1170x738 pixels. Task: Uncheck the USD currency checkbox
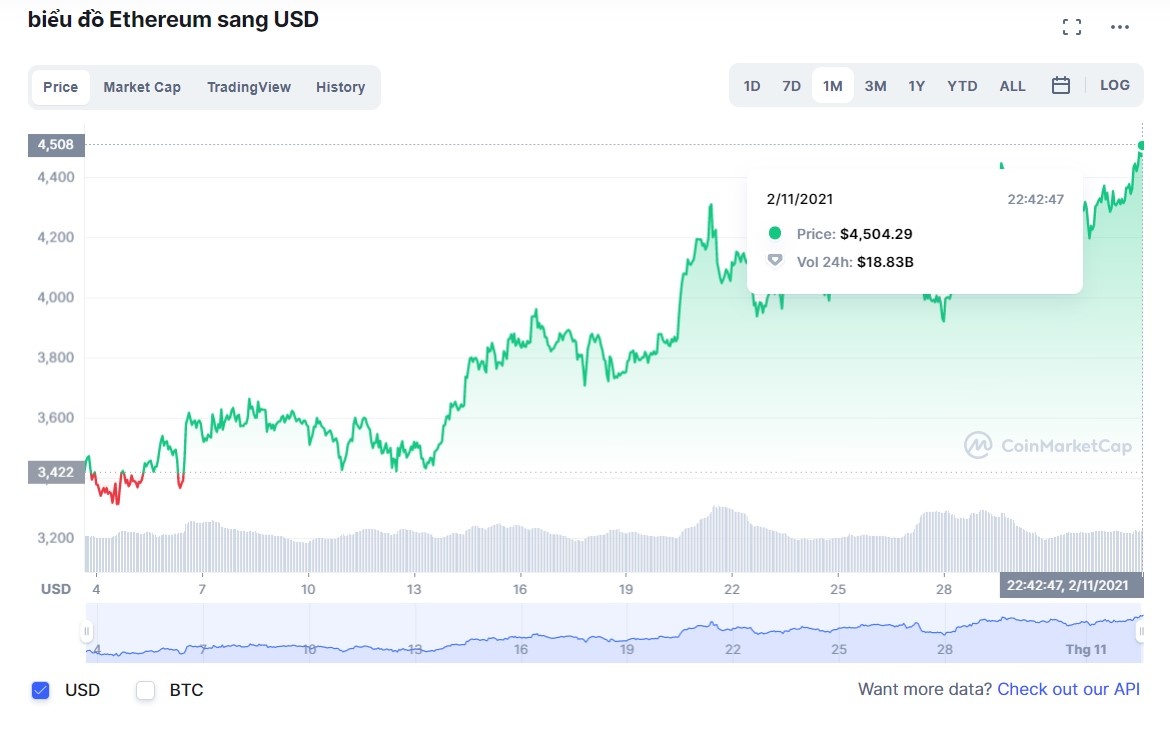point(40,690)
